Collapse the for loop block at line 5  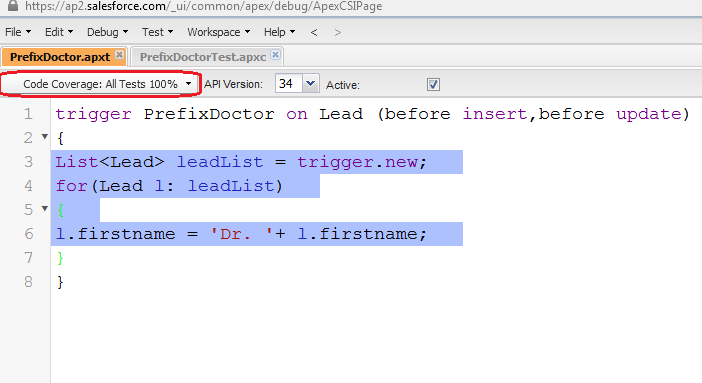(45, 208)
